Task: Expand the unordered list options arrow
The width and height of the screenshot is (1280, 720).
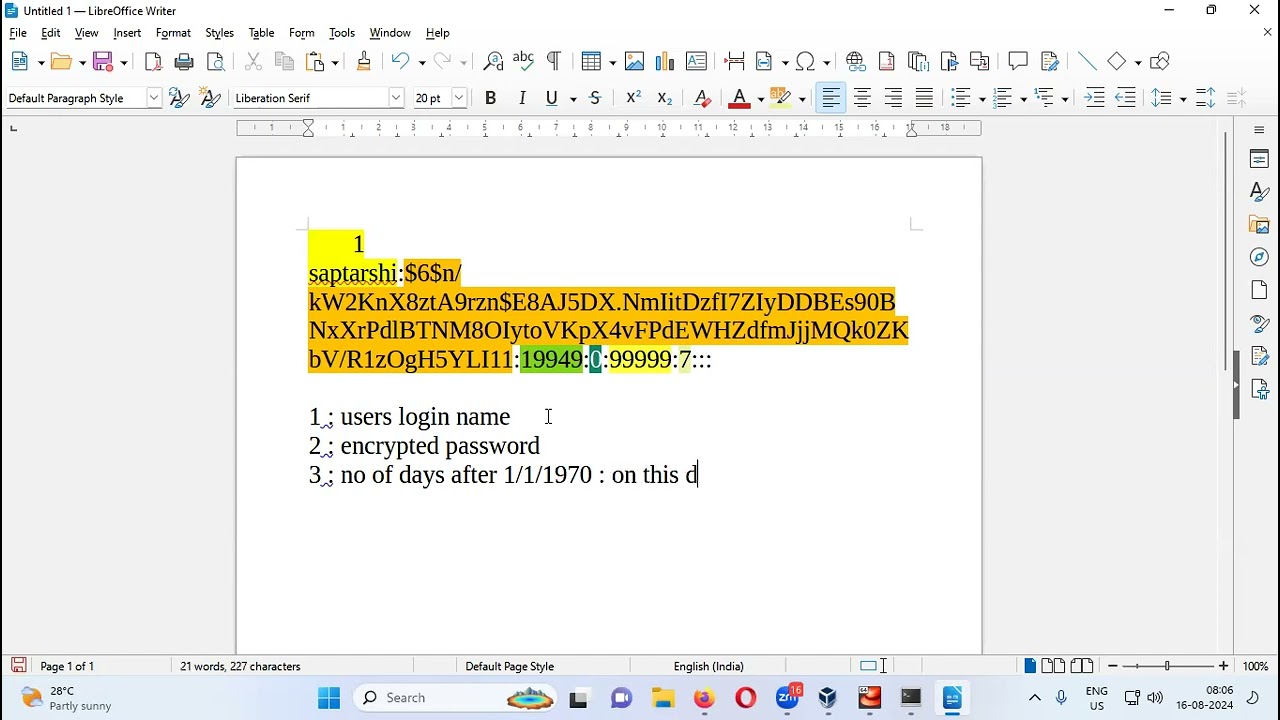Action: pyautogui.click(x=982, y=99)
